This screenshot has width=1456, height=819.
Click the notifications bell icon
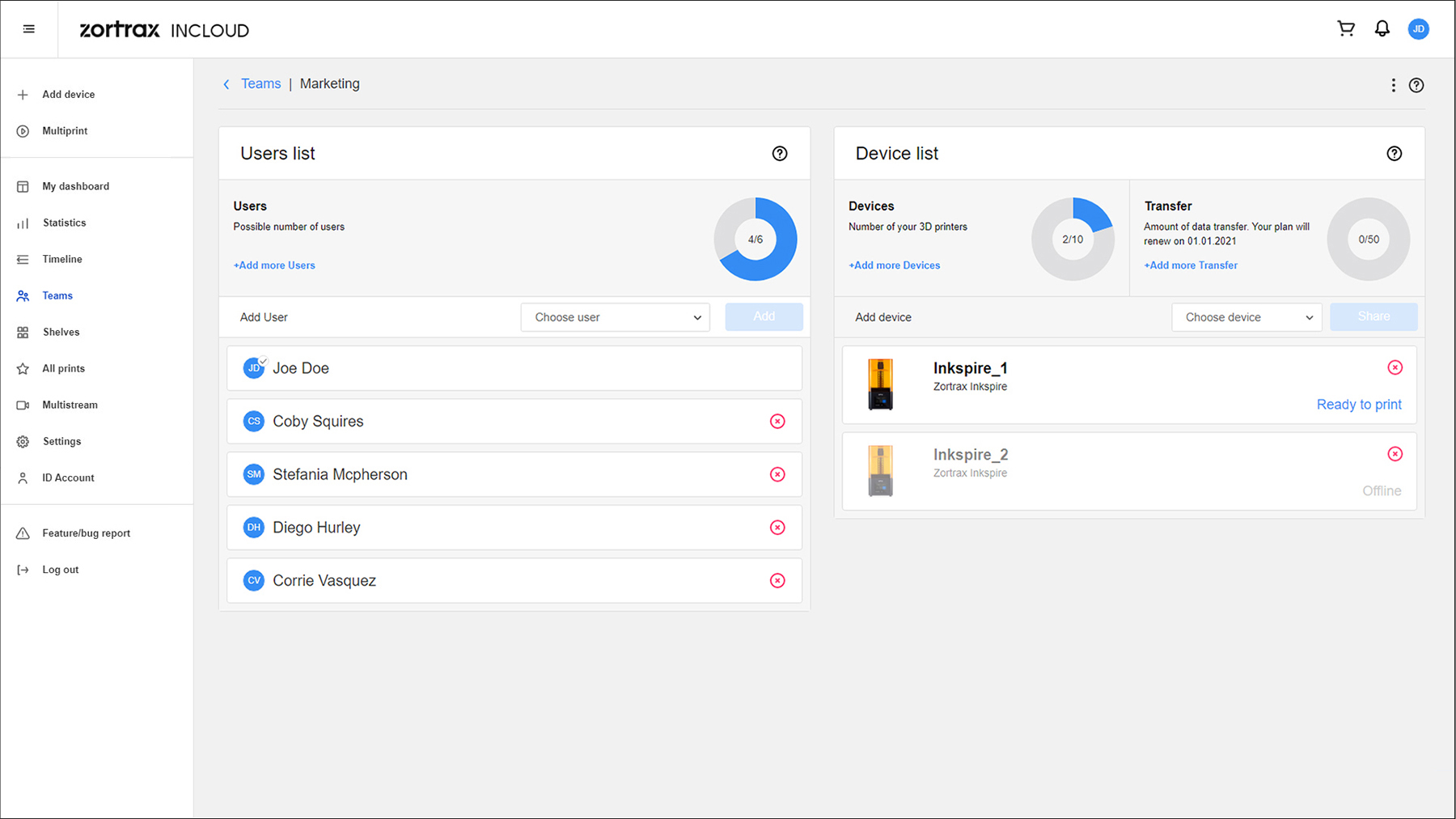click(1382, 29)
